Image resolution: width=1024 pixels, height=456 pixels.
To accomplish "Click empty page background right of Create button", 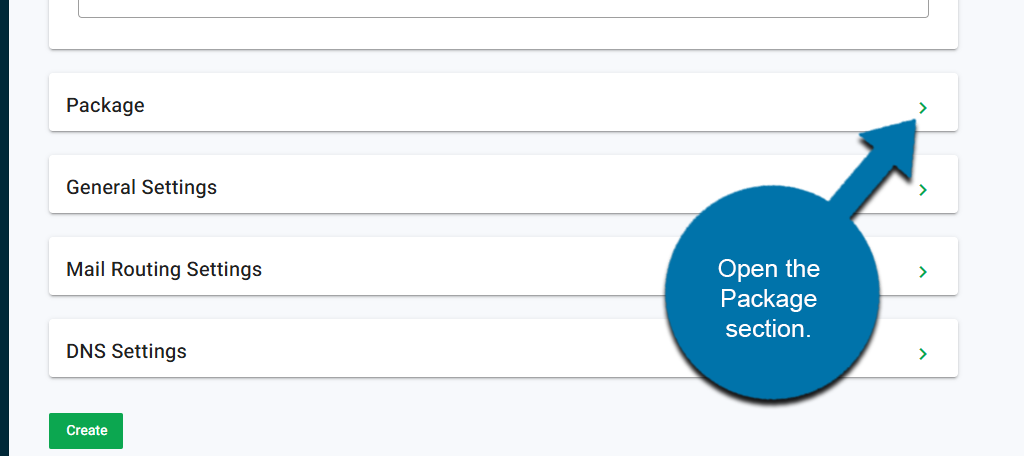I will pos(500,430).
